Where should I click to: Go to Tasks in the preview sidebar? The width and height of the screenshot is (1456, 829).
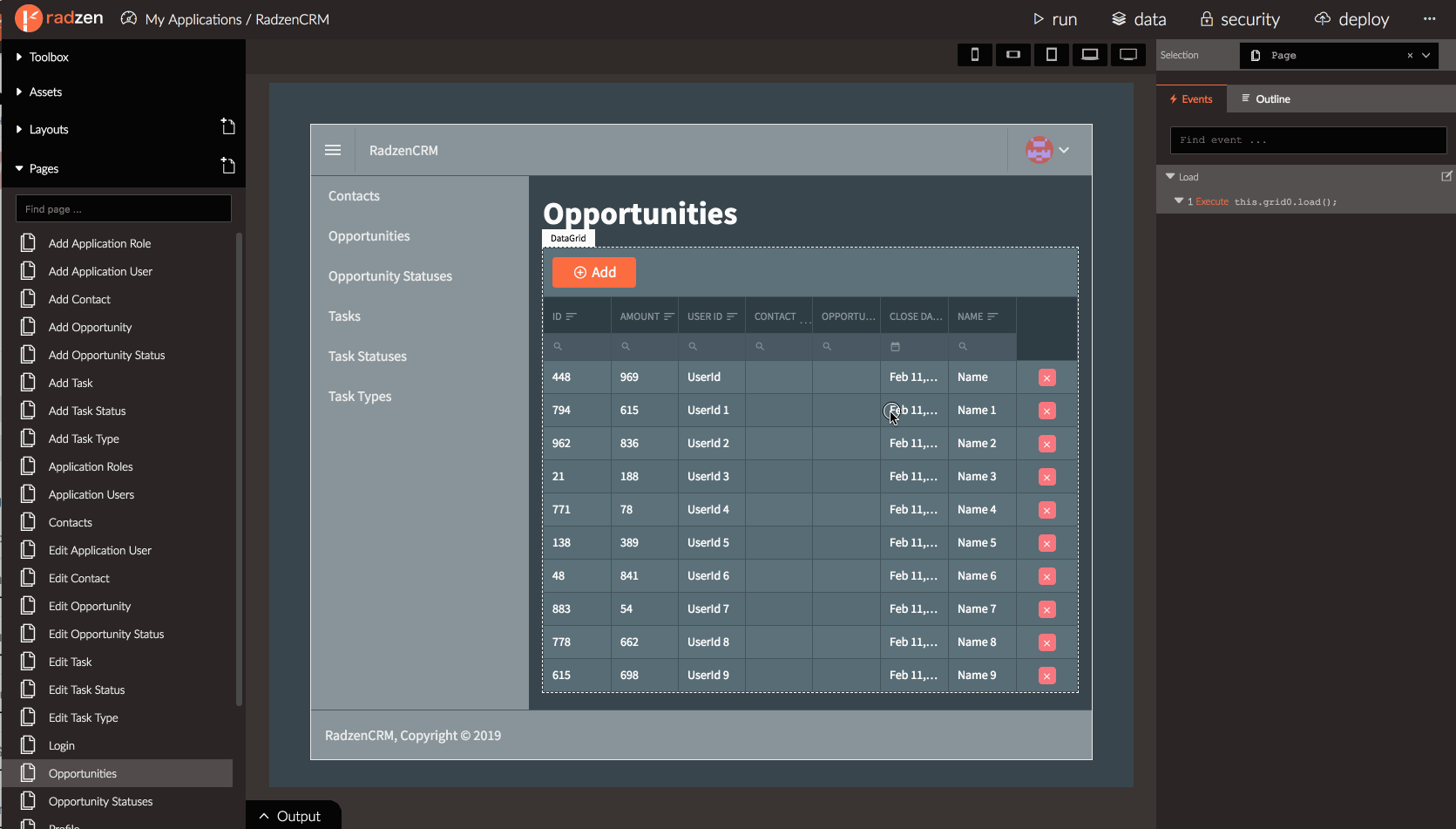click(x=344, y=316)
